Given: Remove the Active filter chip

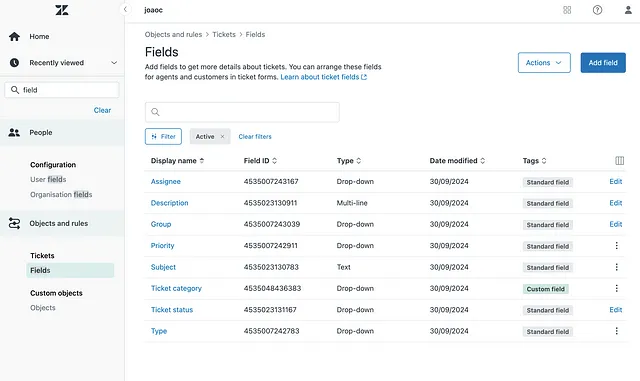Looking at the screenshot, I should [x=222, y=136].
